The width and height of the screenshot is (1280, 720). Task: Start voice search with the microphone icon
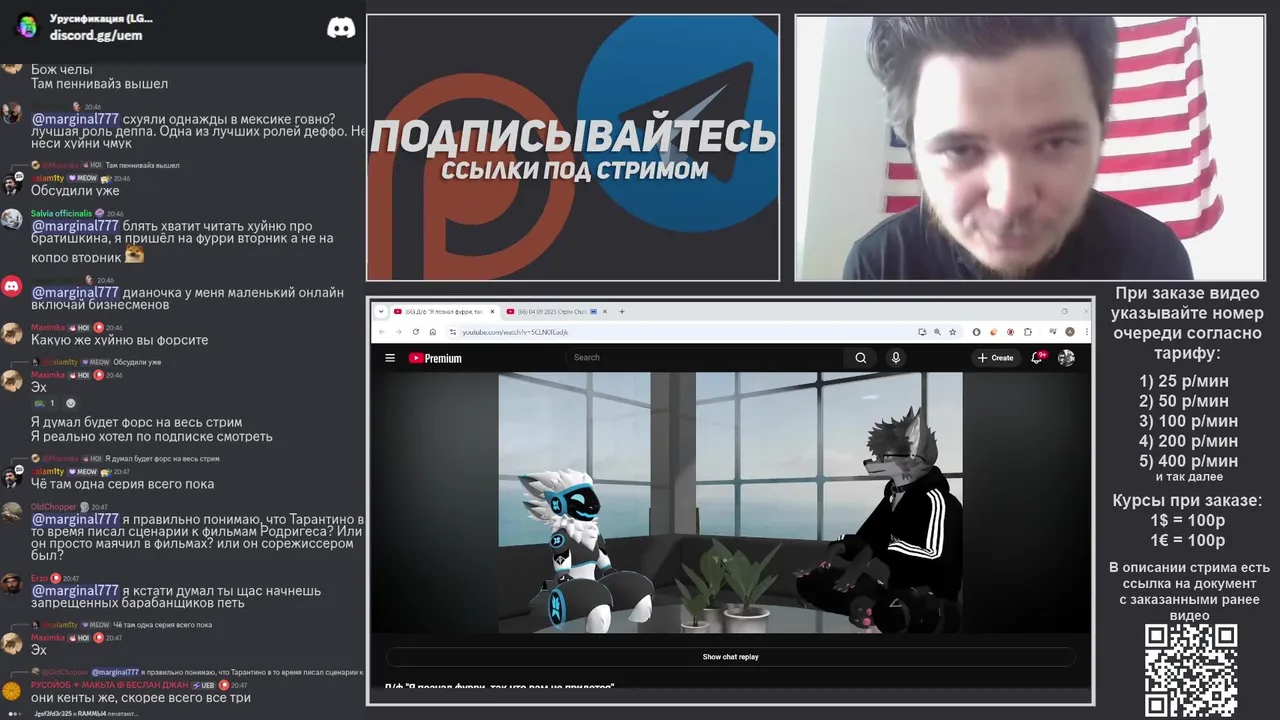896,358
